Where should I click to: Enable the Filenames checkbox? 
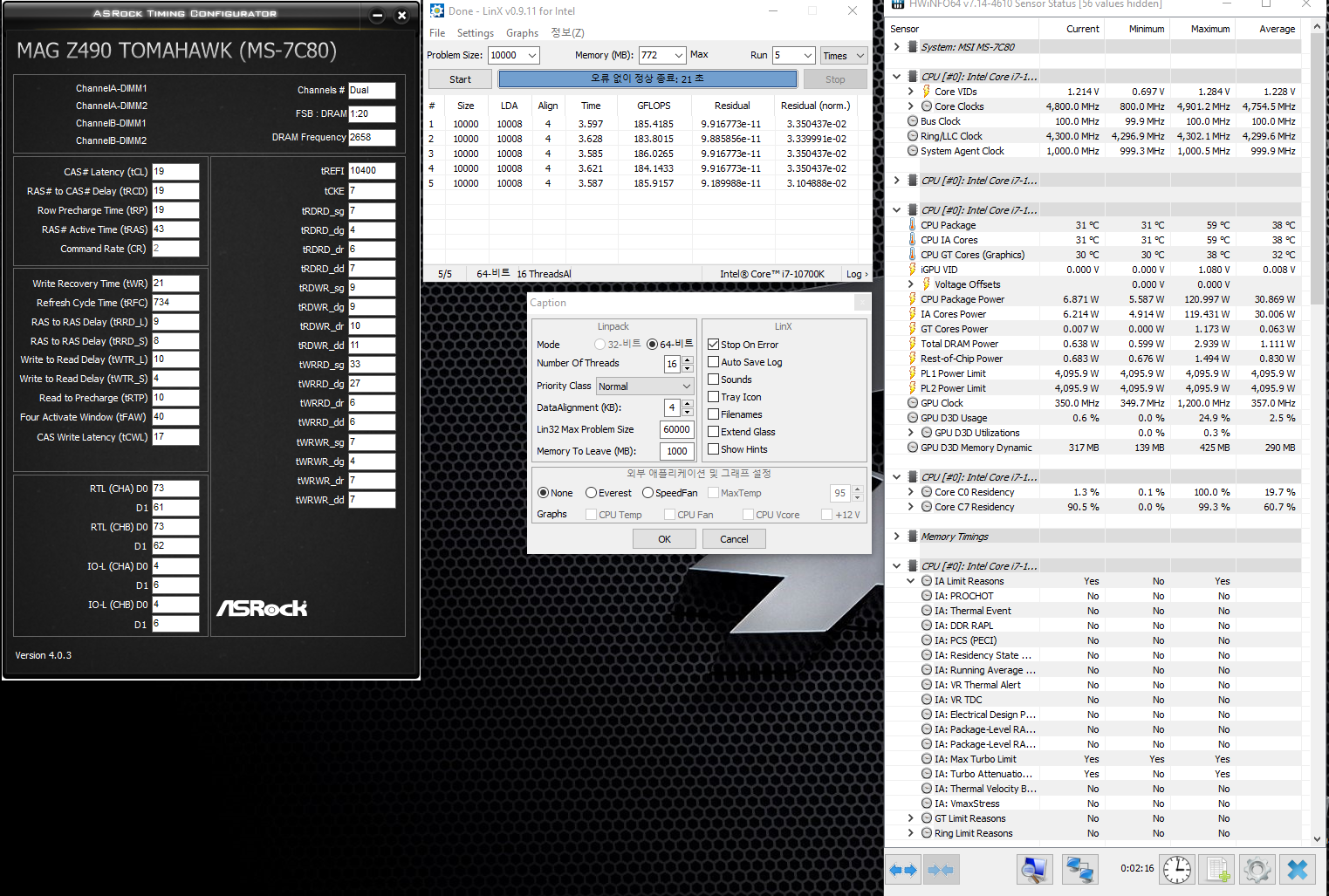[713, 414]
